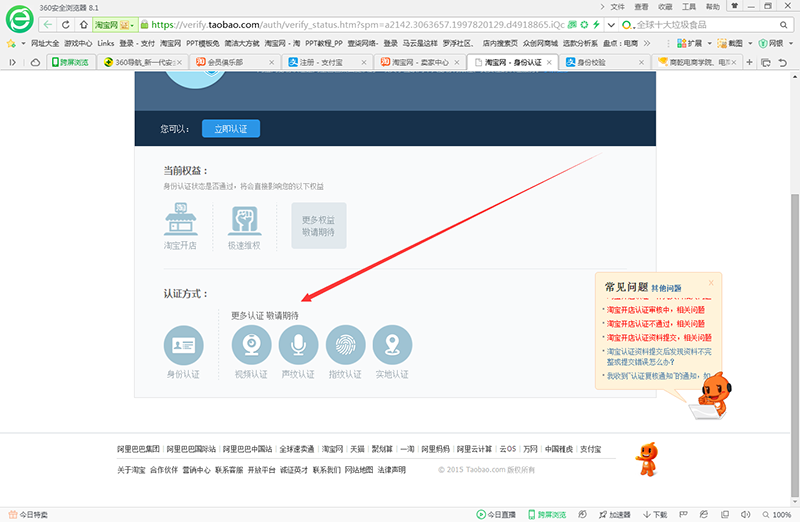Viewport: 800px width, 522px height.
Task: Click the green lock security icon
Action: 144,24
